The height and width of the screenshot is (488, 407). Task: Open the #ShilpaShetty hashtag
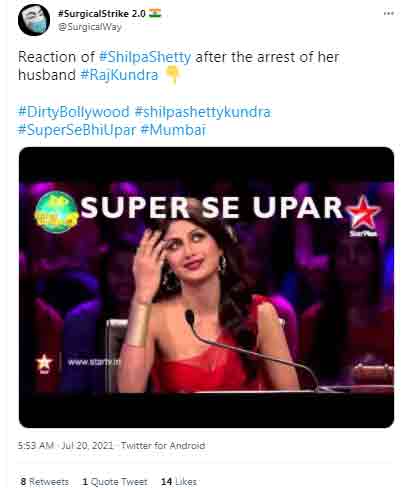tap(145, 57)
